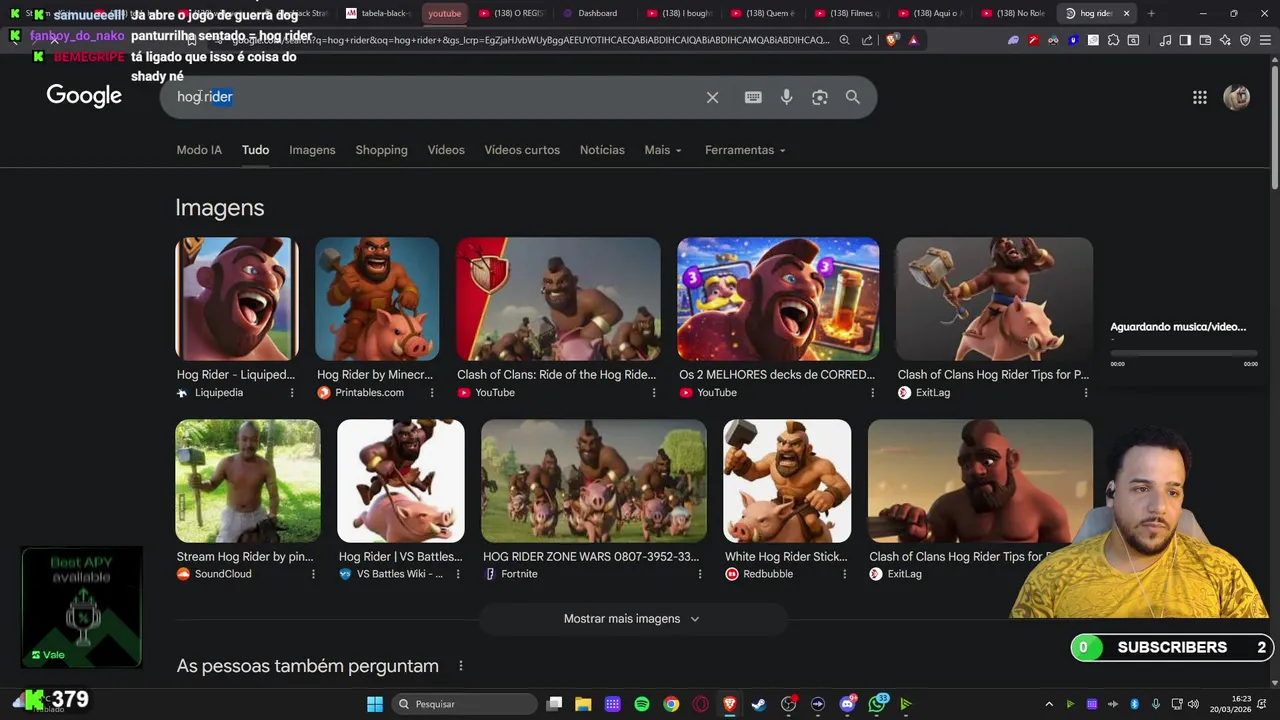Open Hog Rider - Liquipedia result title
The width and height of the screenshot is (1280, 720).
[x=236, y=375]
